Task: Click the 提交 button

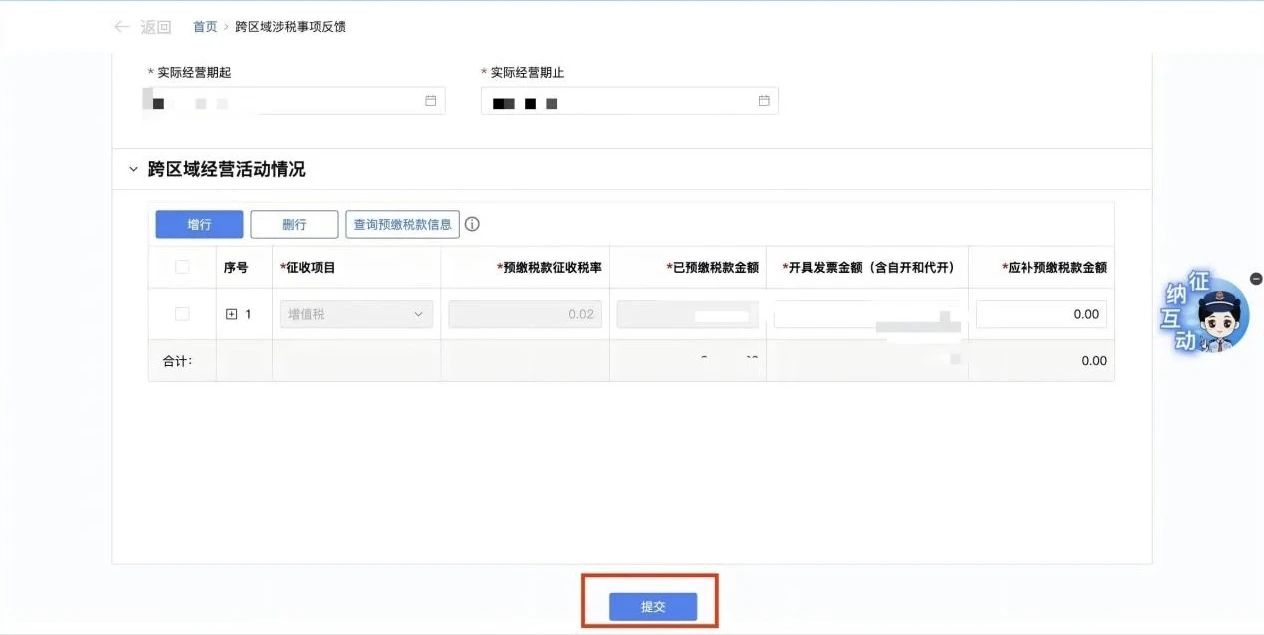Action: 653,607
